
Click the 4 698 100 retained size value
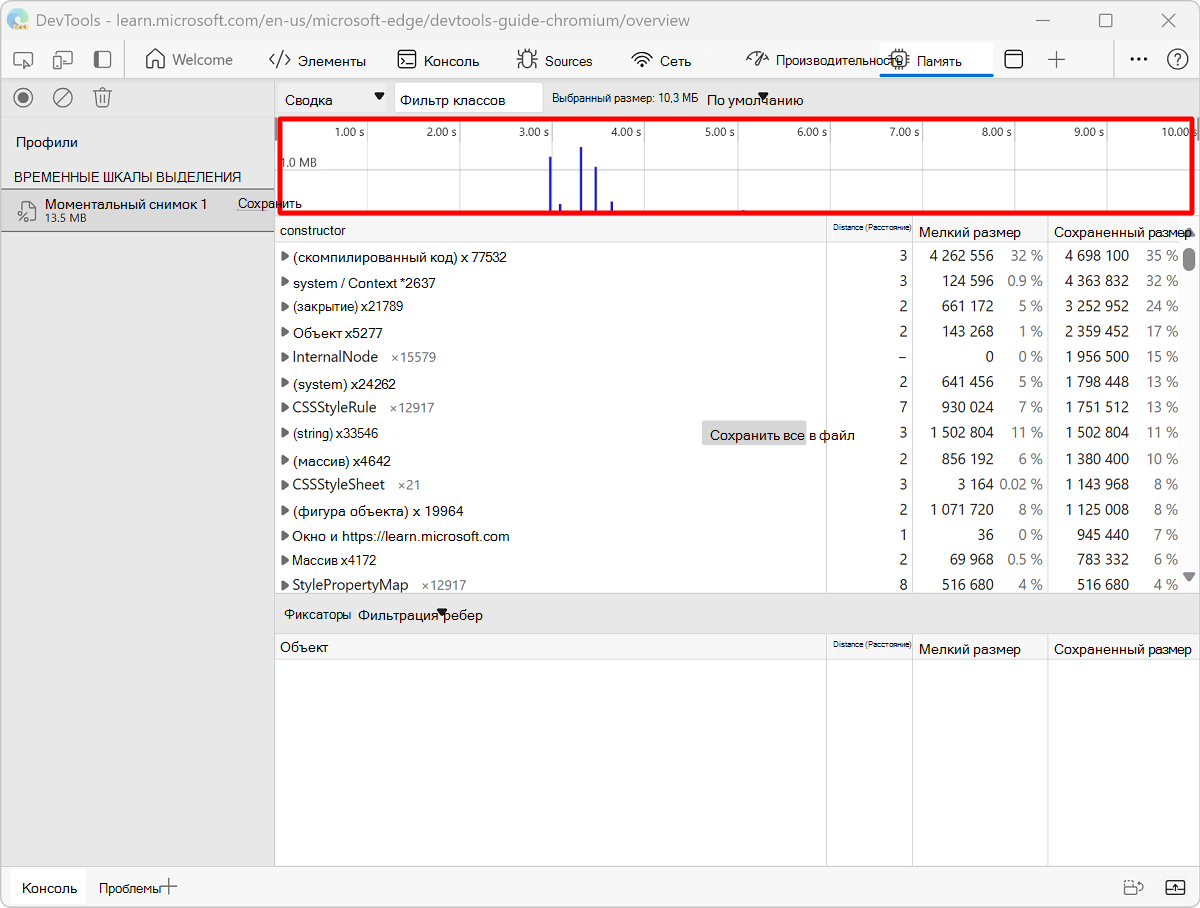[1097, 256]
